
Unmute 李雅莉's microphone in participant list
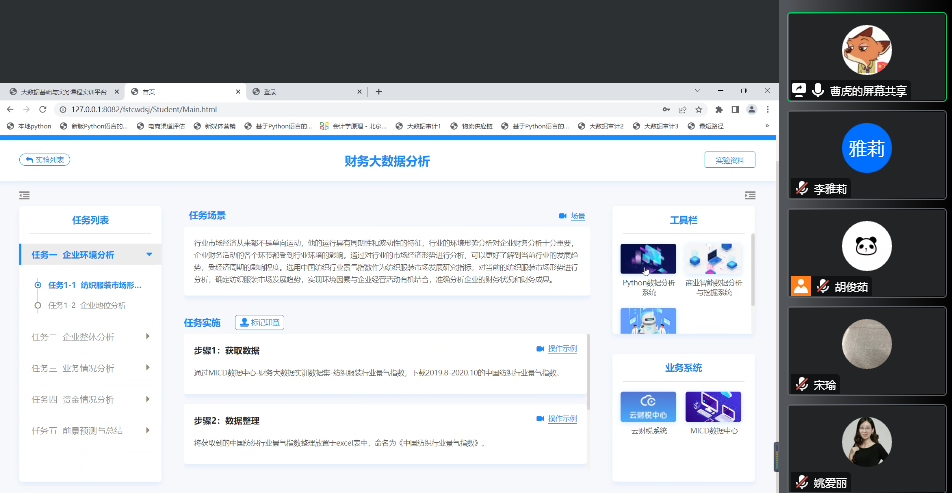[x=801, y=188]
